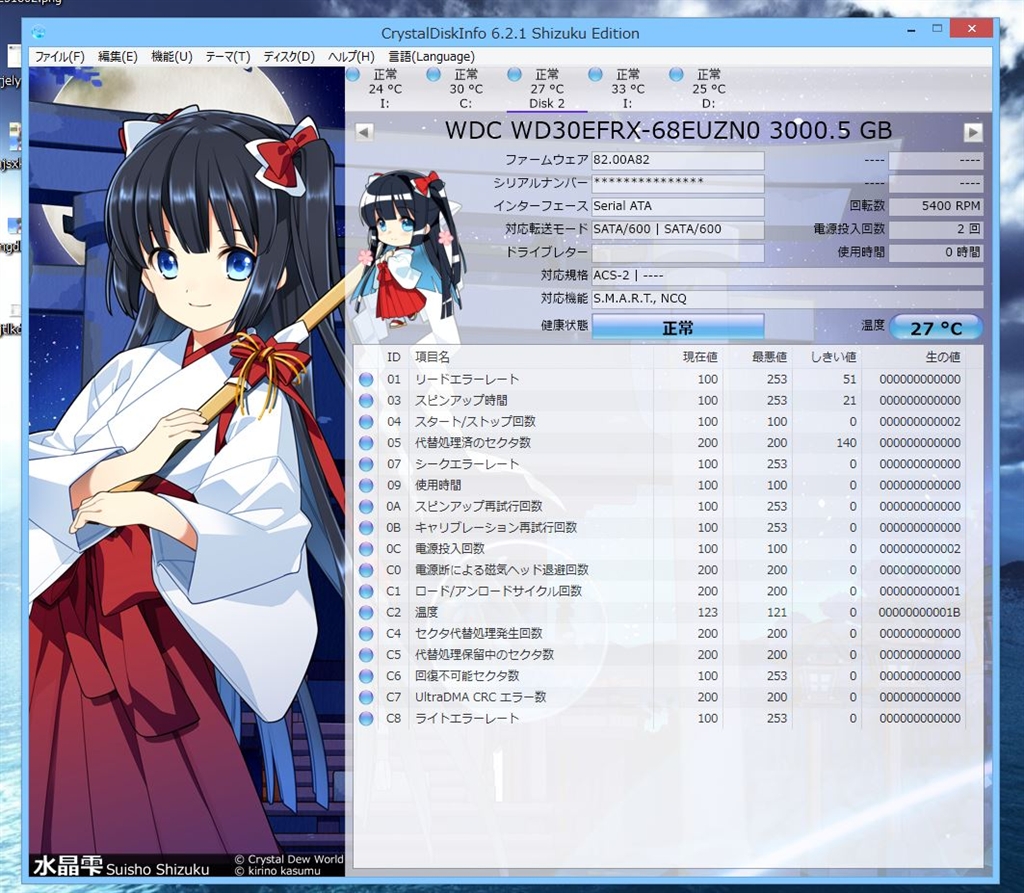
Task: Click status orb for C6 回復不可能セクタ数 row
Action: [x=366, y=676]
